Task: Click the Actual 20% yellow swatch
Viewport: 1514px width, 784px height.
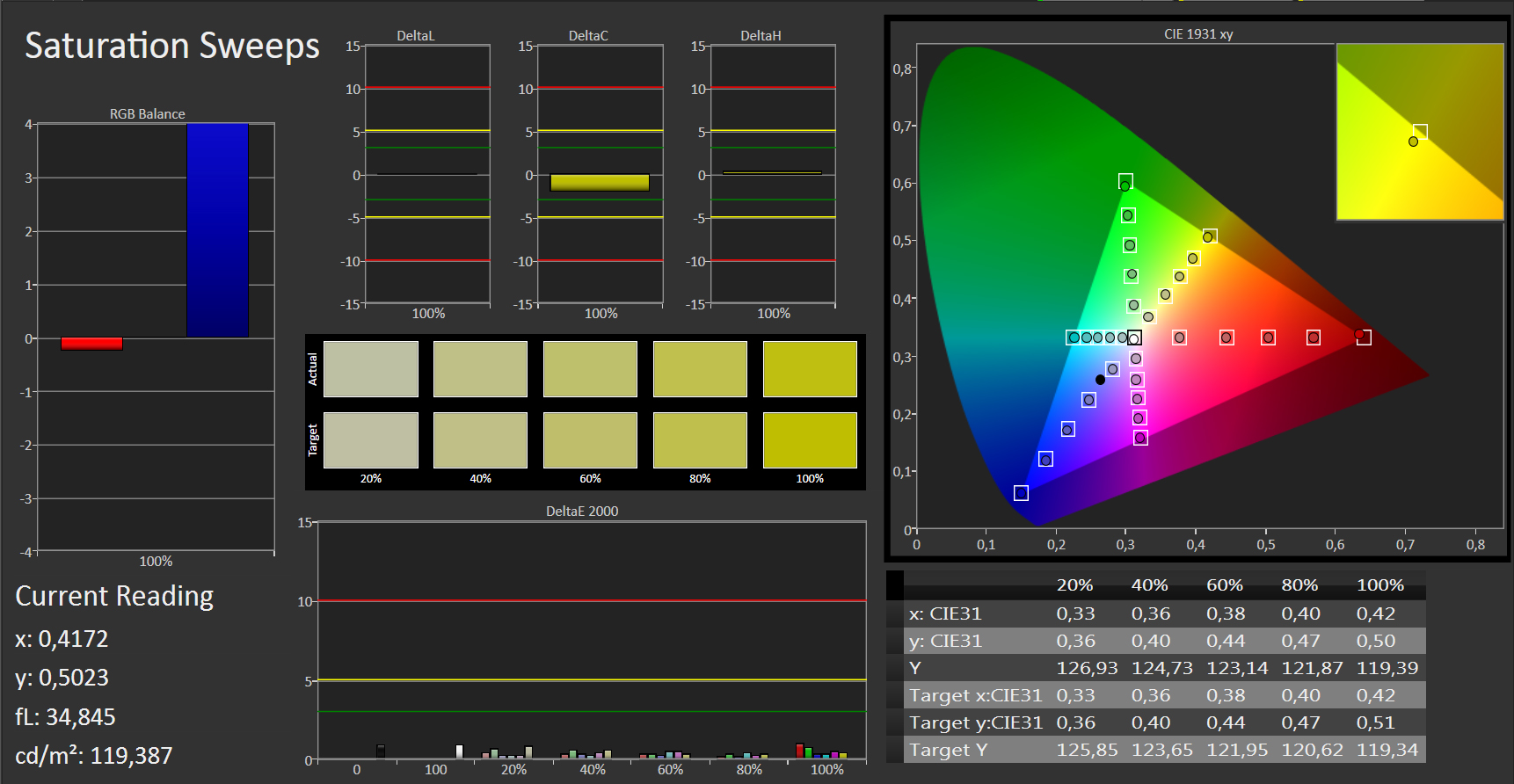Action: point(370,369)
